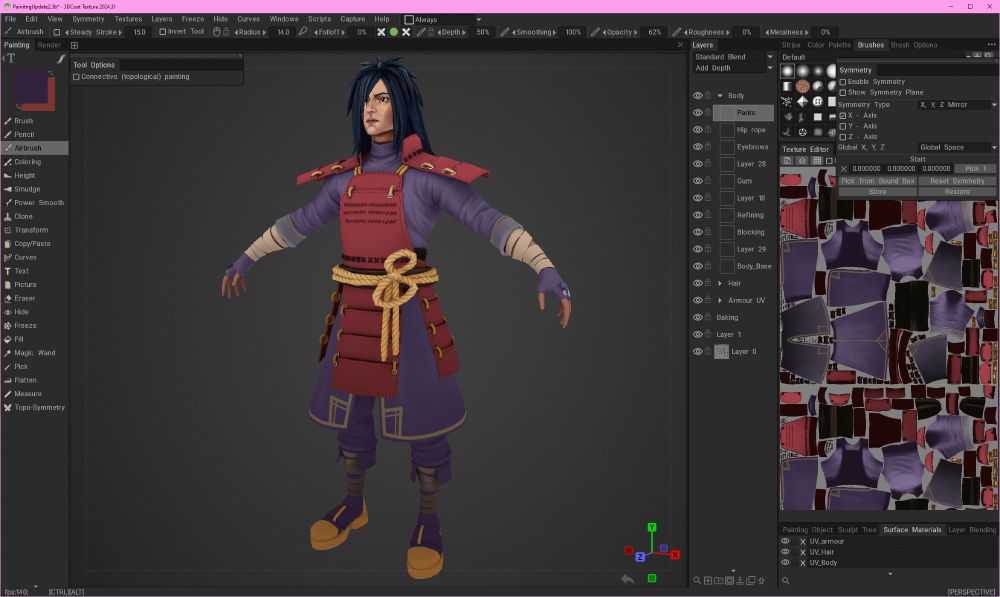Open the Standard Blend dropdown
This screenshot has width=1000, height=597.
pos(733,57)
